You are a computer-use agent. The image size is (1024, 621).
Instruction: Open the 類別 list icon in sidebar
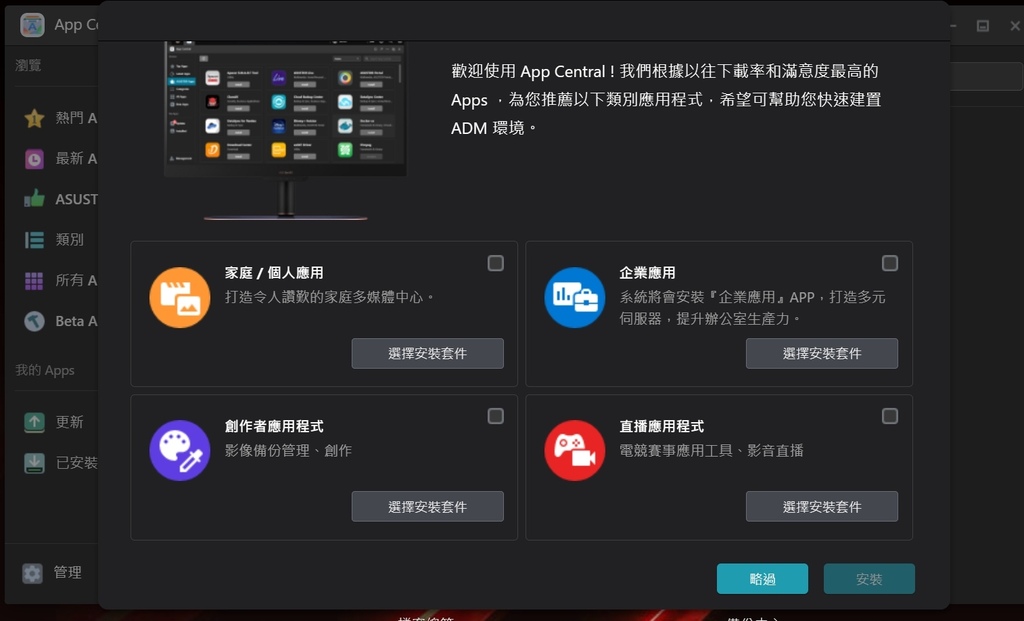[34, 240]
